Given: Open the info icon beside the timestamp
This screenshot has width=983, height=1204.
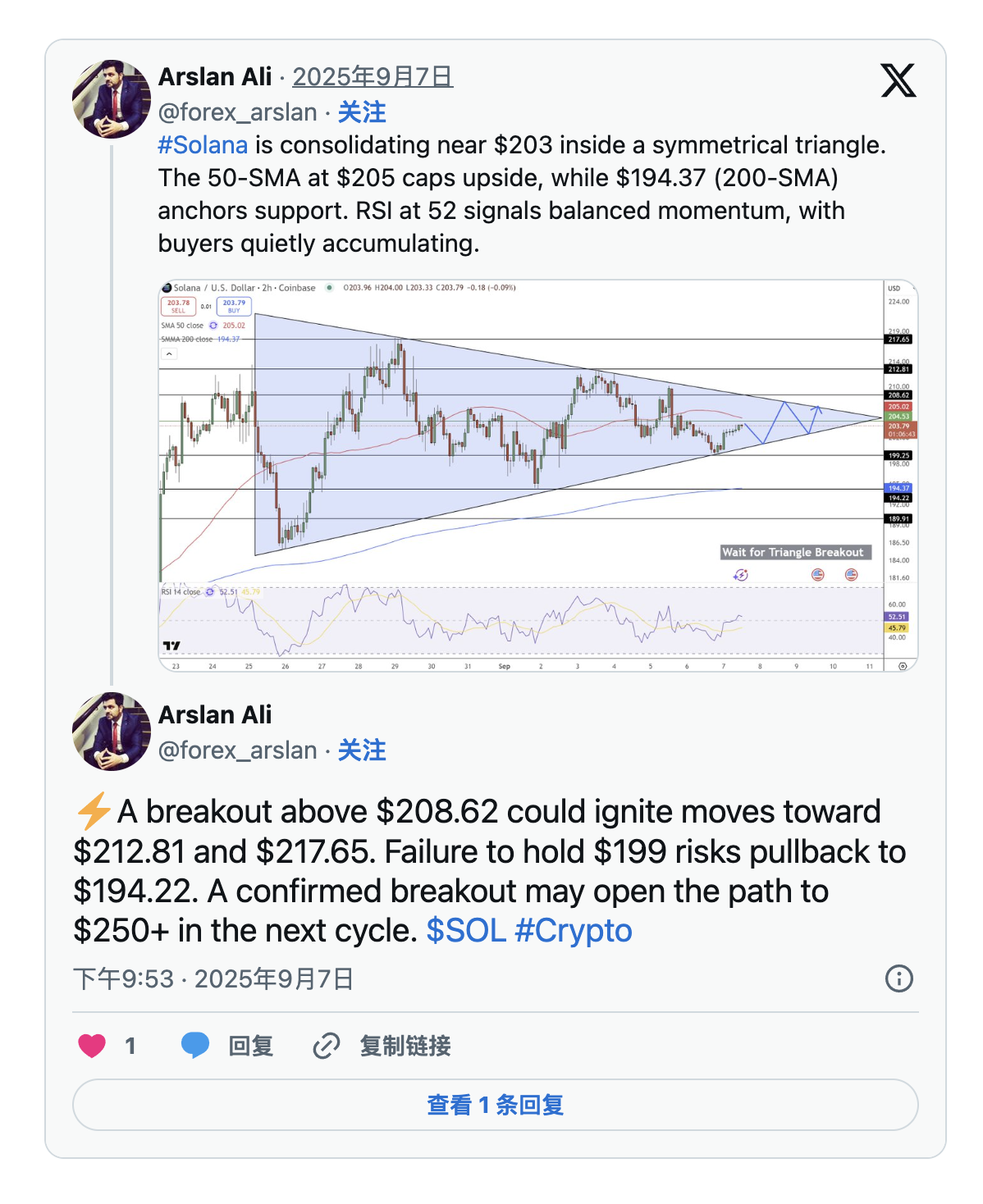Looking at the screenshot, I should tap(898, 978).
